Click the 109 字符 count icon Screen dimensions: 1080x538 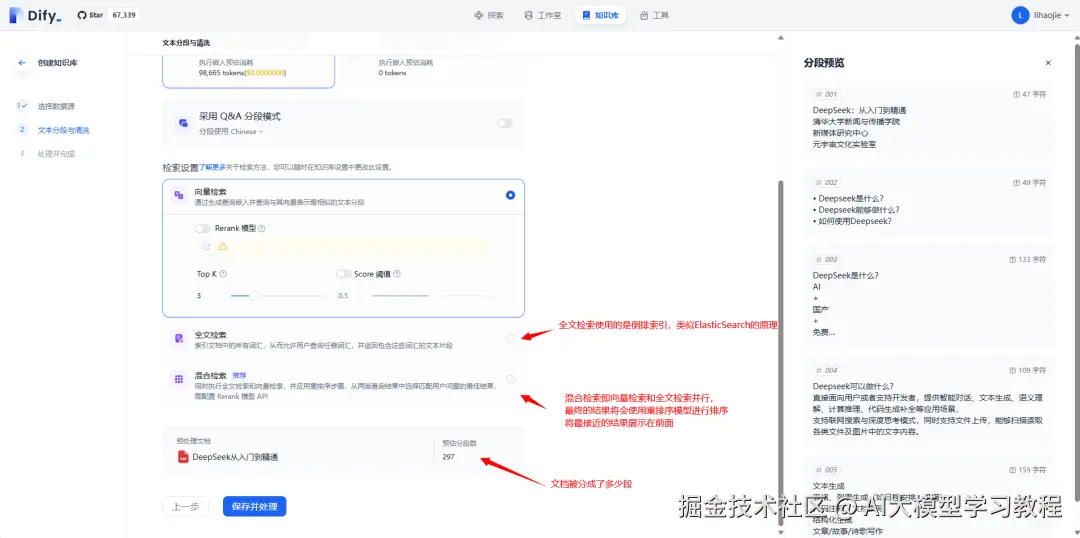tap(1012, 370)
